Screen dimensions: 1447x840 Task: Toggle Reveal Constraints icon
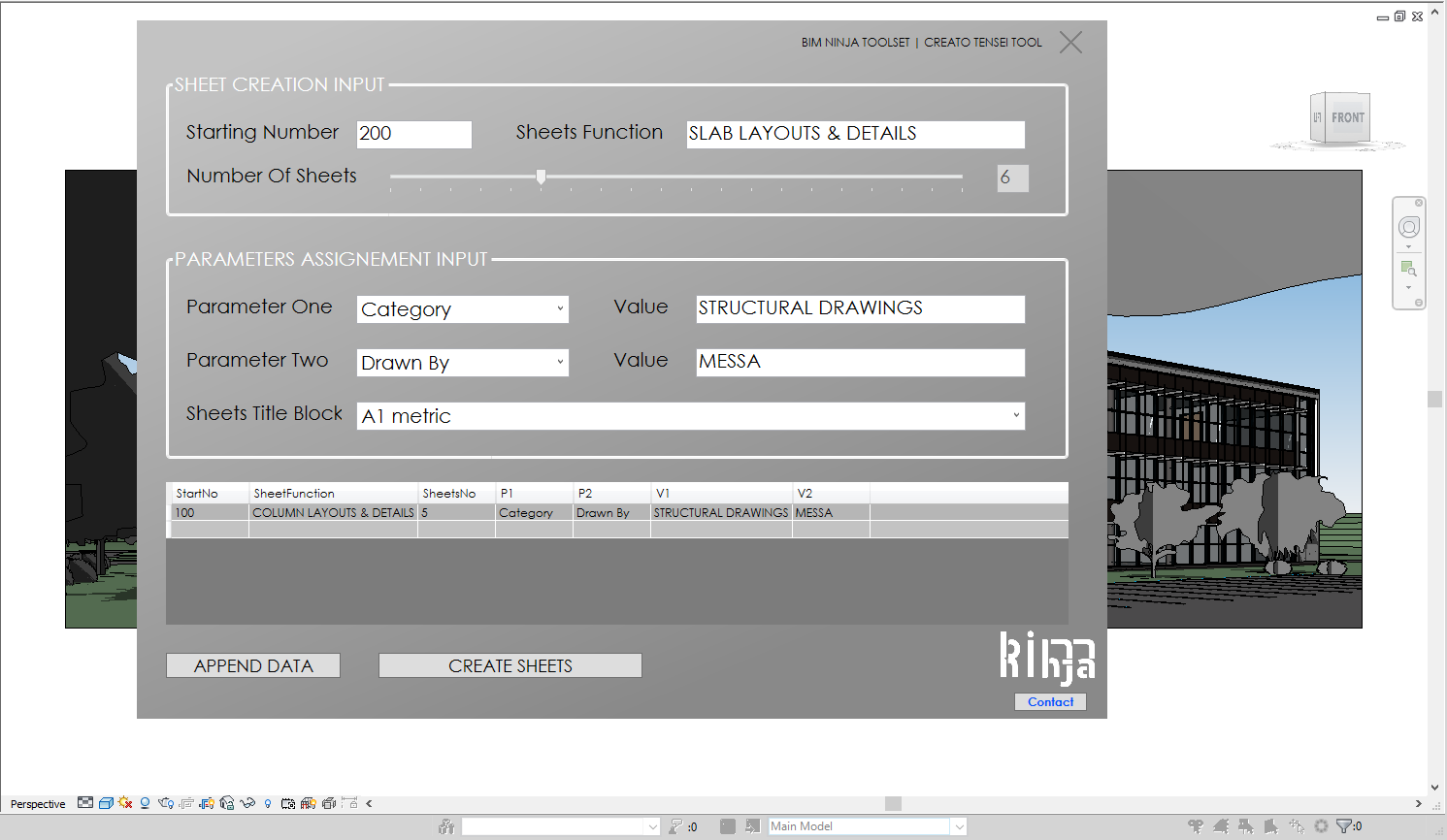pos(349,803)
